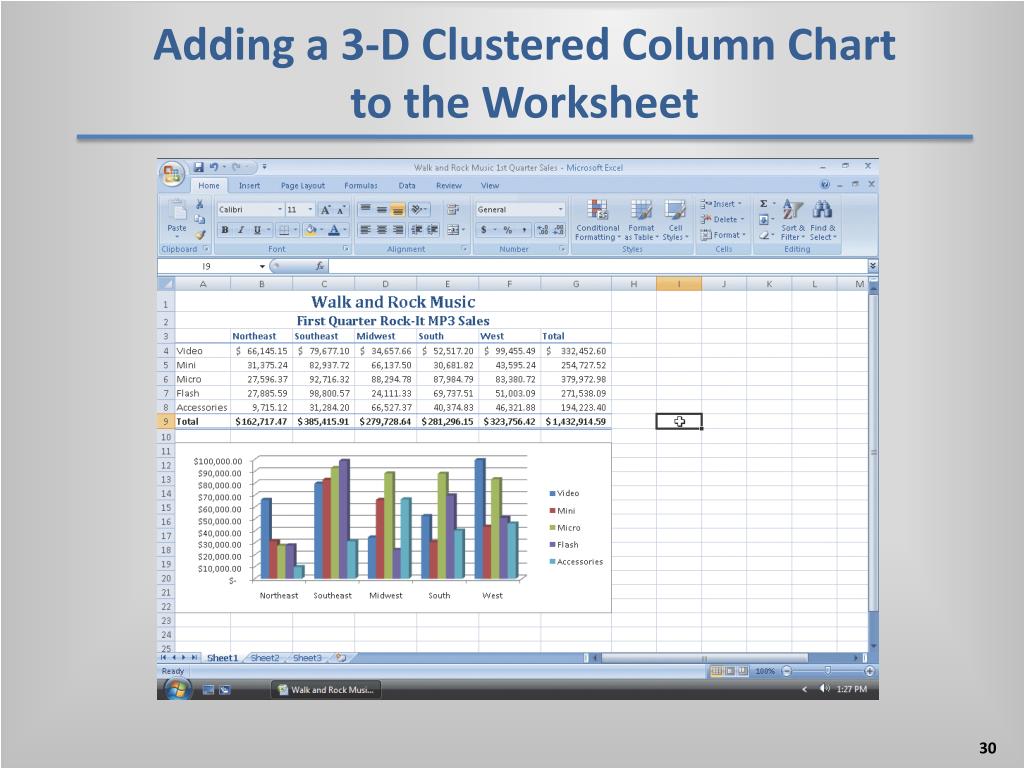Open the View ribbon tab
This screenshot has width=1024, height=768.
(490, 185)
